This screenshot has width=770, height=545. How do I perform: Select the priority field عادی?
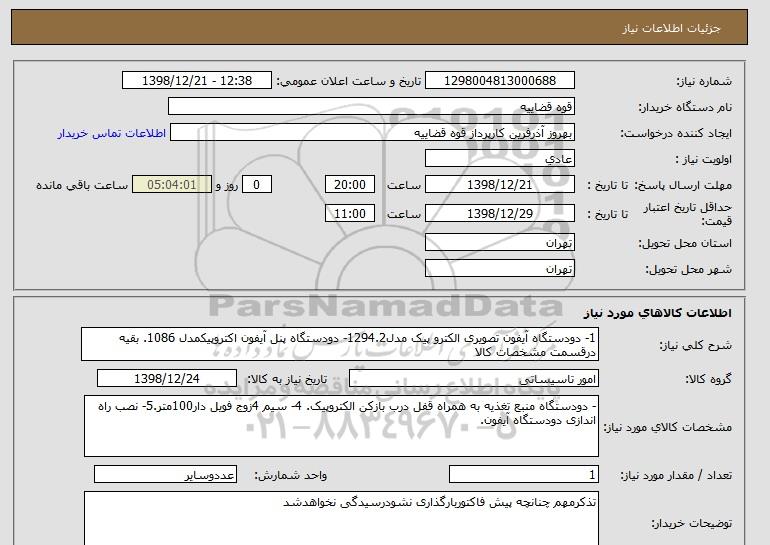coord(499,159)
